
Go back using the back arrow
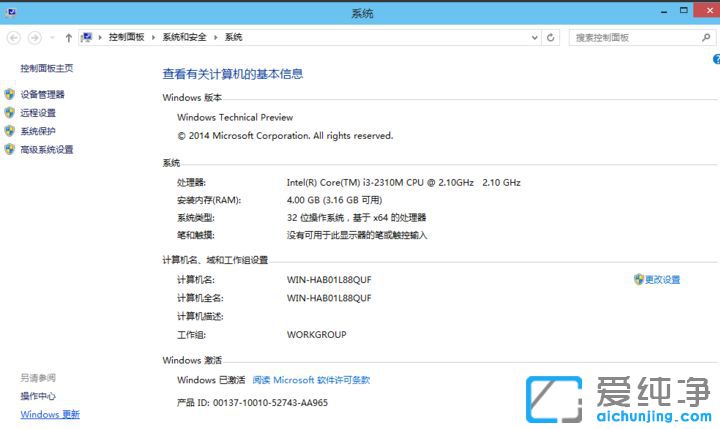pos(14,38)
